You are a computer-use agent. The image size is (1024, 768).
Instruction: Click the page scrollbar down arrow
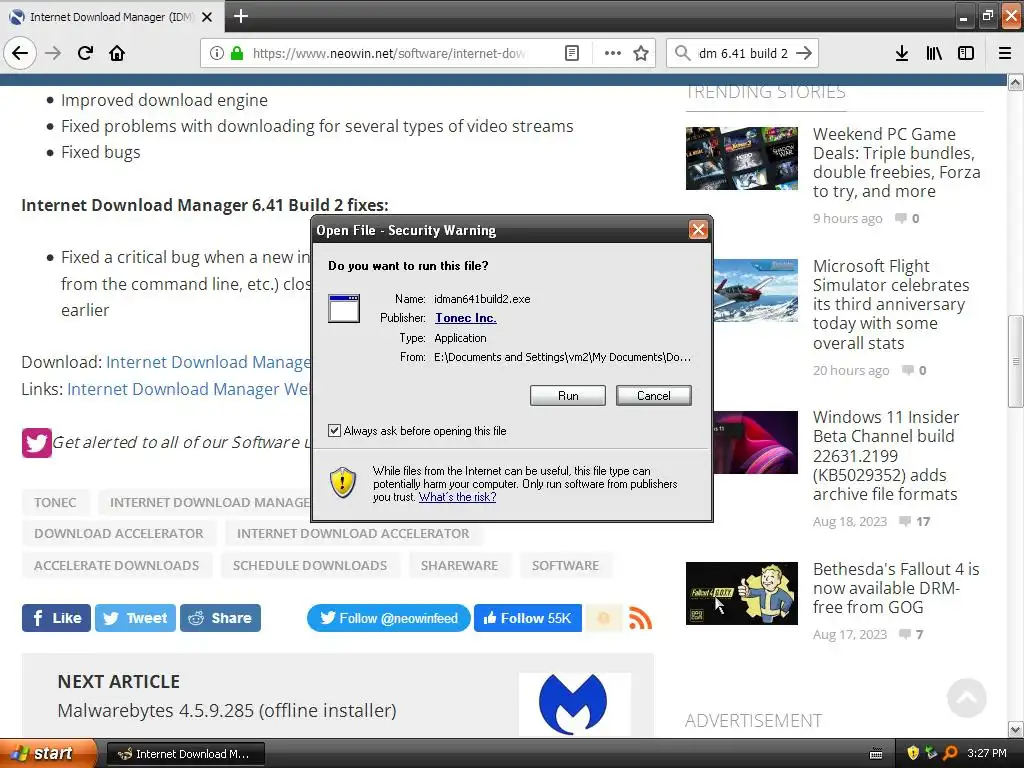click(1016, 729)
